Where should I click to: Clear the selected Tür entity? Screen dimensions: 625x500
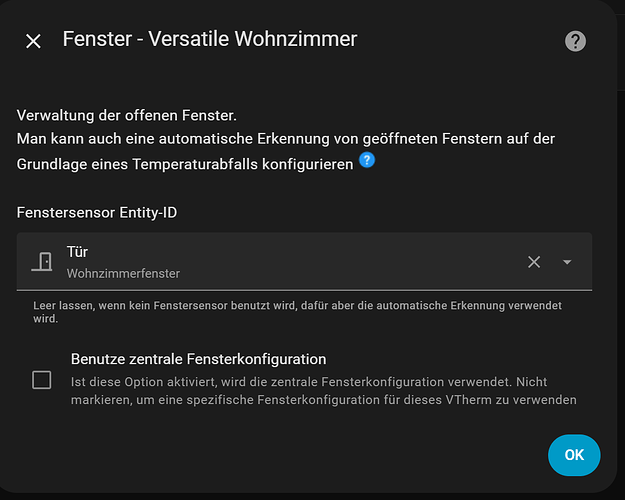pos(534,262)
